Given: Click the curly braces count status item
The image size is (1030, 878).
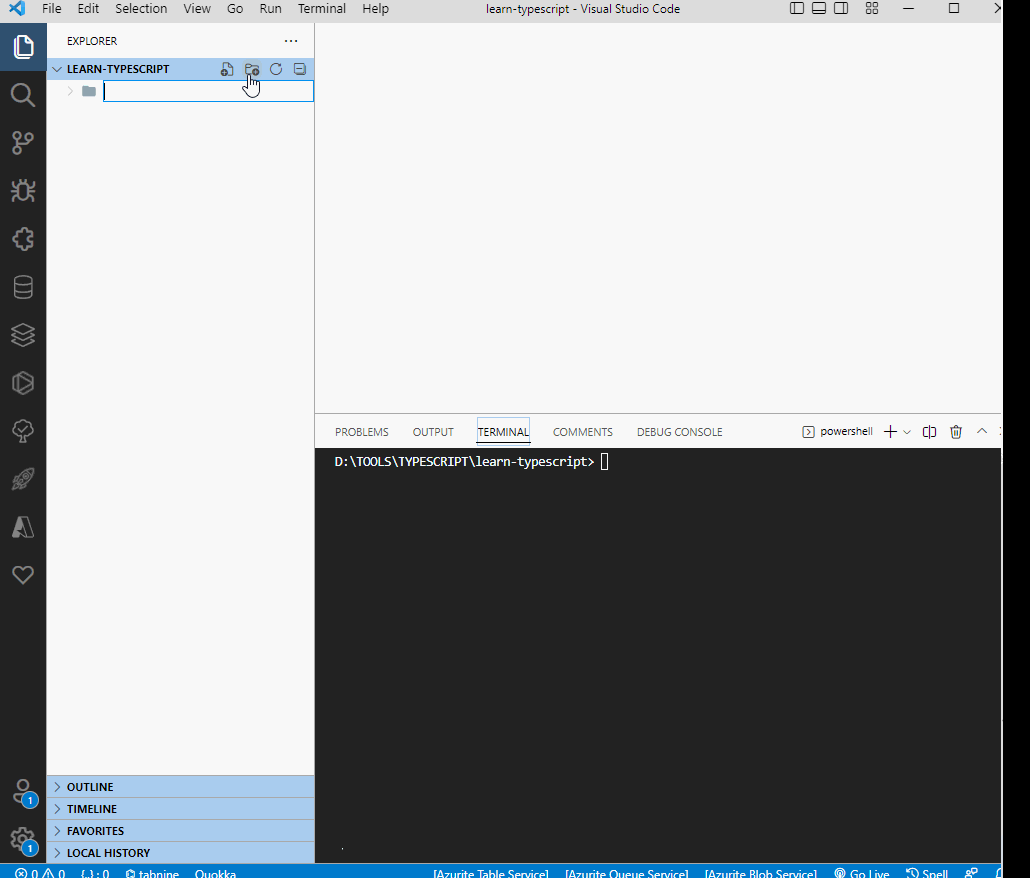Looking at the screenshot, I should point(95,873).
